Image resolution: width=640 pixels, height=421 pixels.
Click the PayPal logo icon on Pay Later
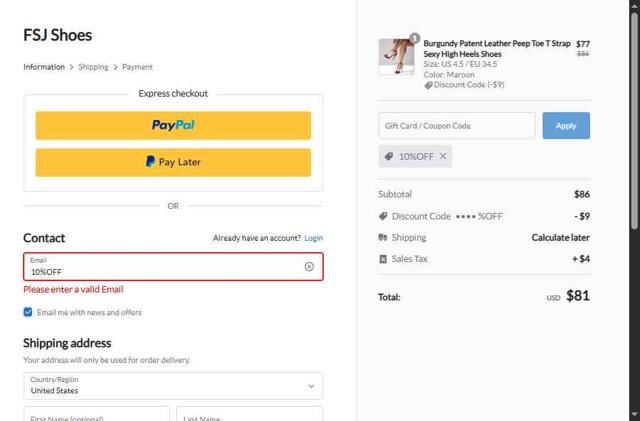click(150, 161)
